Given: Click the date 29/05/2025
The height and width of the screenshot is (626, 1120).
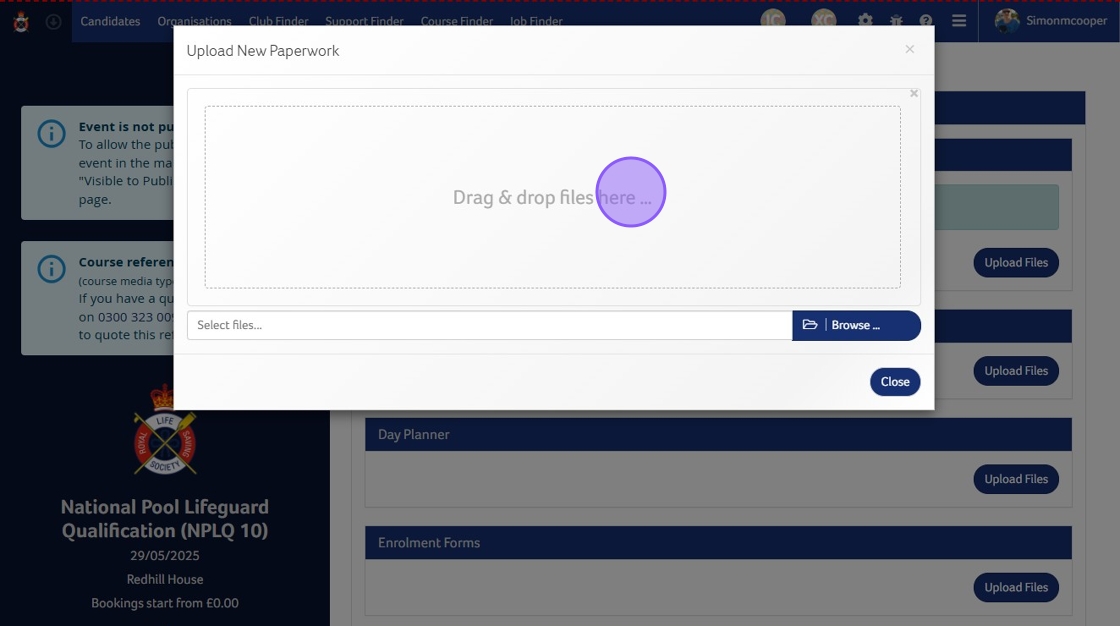Looking at the screenshot, I should (165, 555).
